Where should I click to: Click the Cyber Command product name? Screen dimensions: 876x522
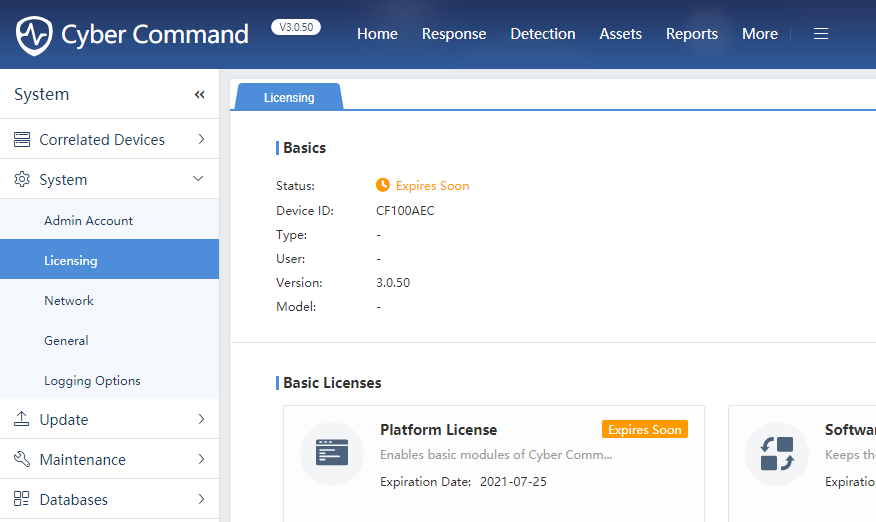coord(155,35)
